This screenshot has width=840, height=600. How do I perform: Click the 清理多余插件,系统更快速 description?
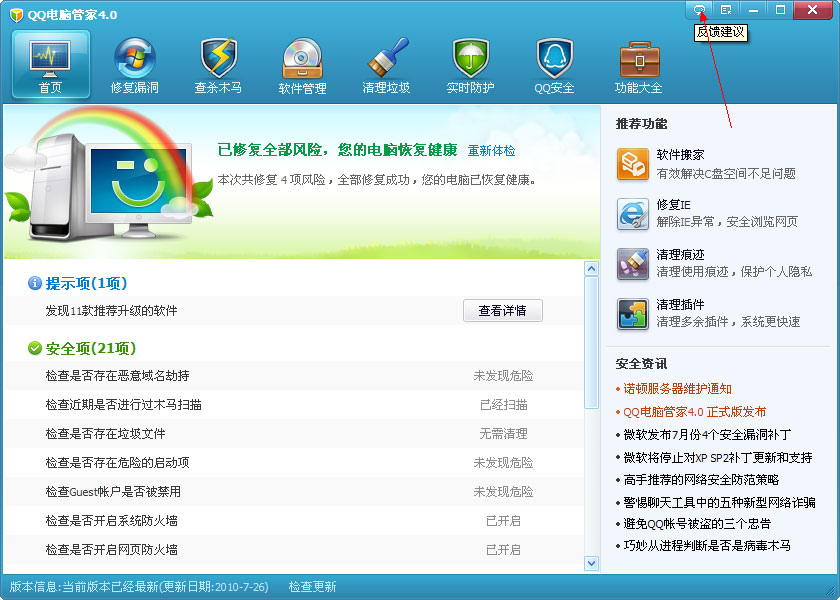(x=729, y=321)
